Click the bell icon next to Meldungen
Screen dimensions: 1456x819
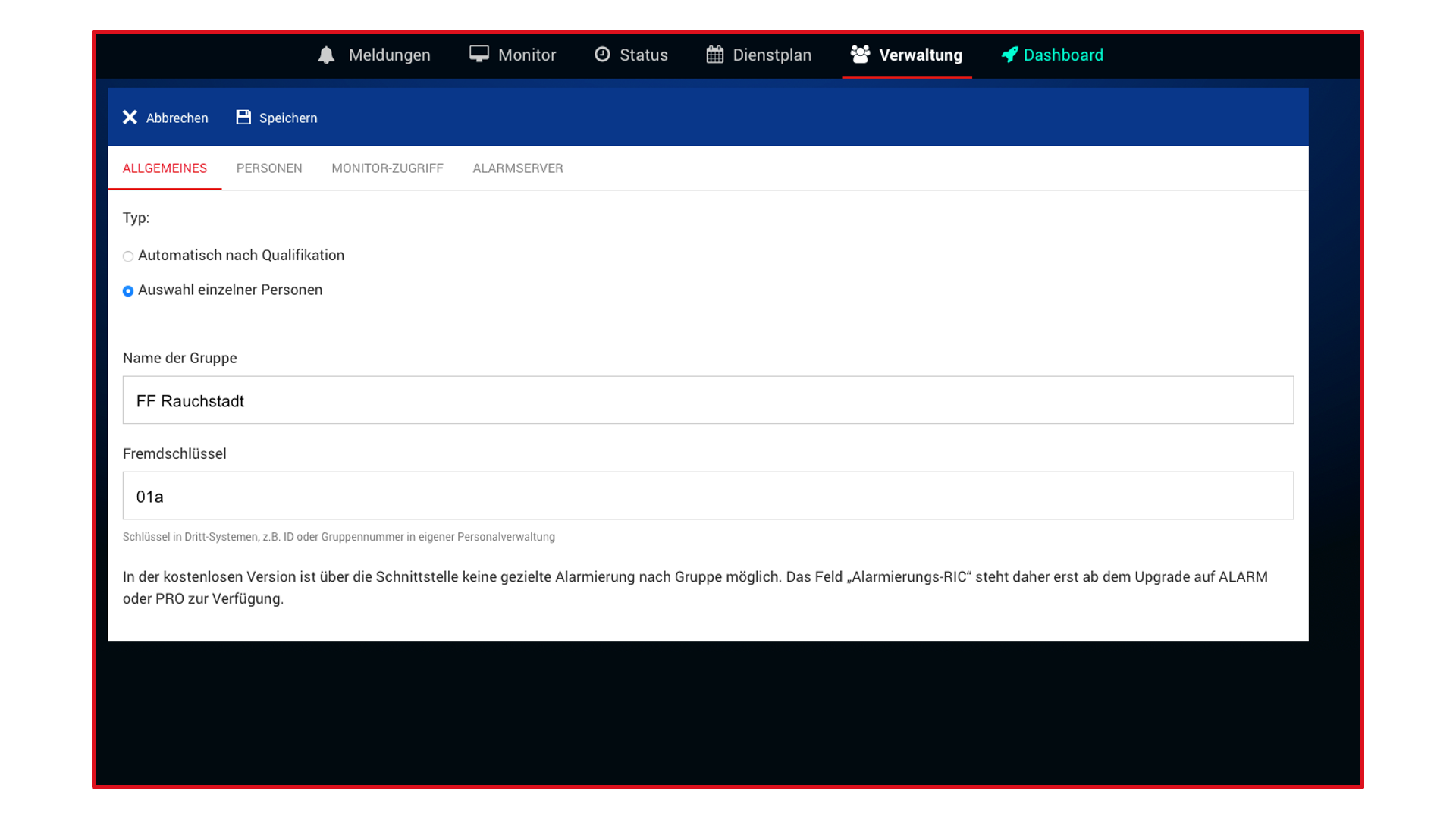click(326, 55)
